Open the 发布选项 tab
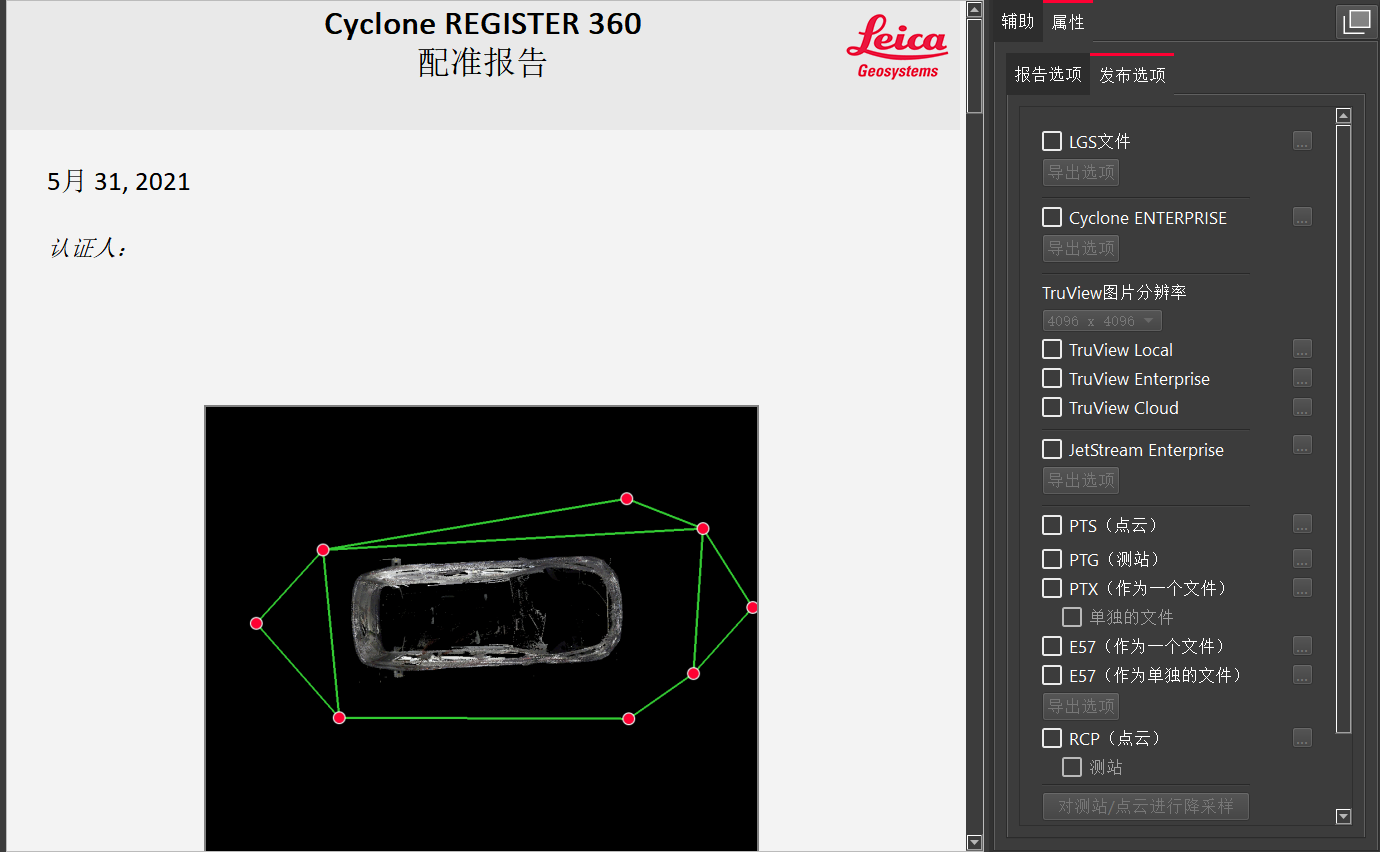 (1132, 74)
